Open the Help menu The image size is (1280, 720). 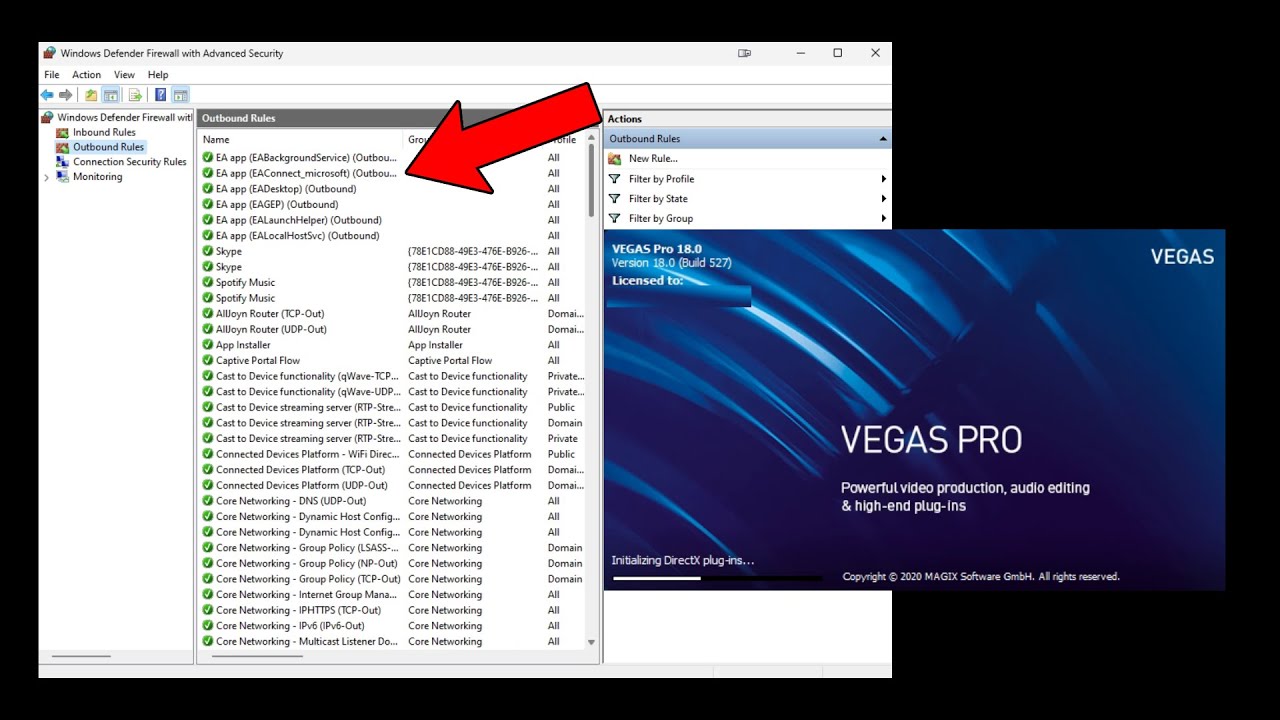[158, 75]
